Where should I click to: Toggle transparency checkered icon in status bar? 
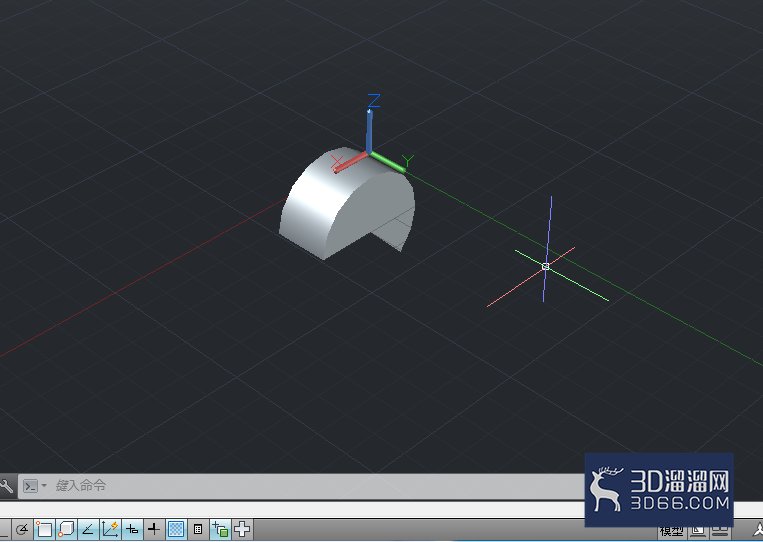point(176,529)
